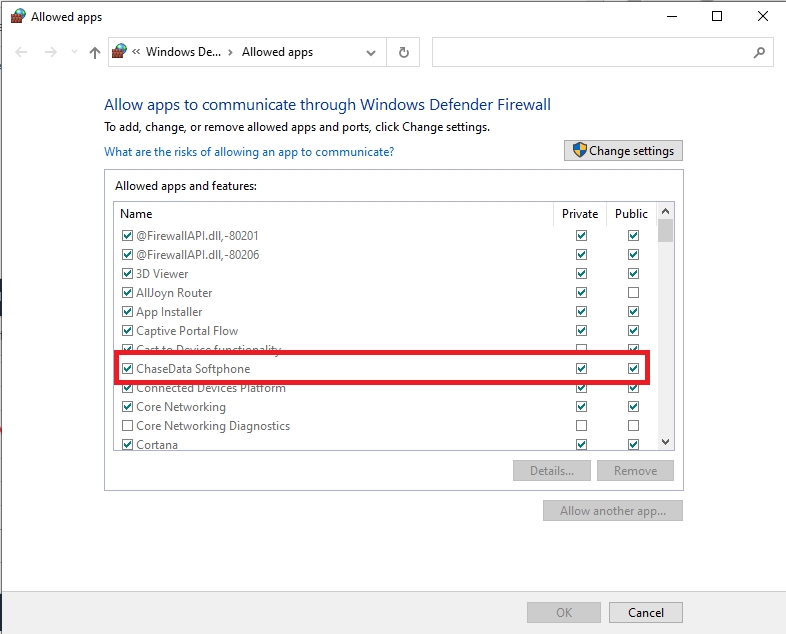This screenshot has height=634, width=786.
Task: Click the list scrollbar up arrow
Action: (x=665, y=211)
